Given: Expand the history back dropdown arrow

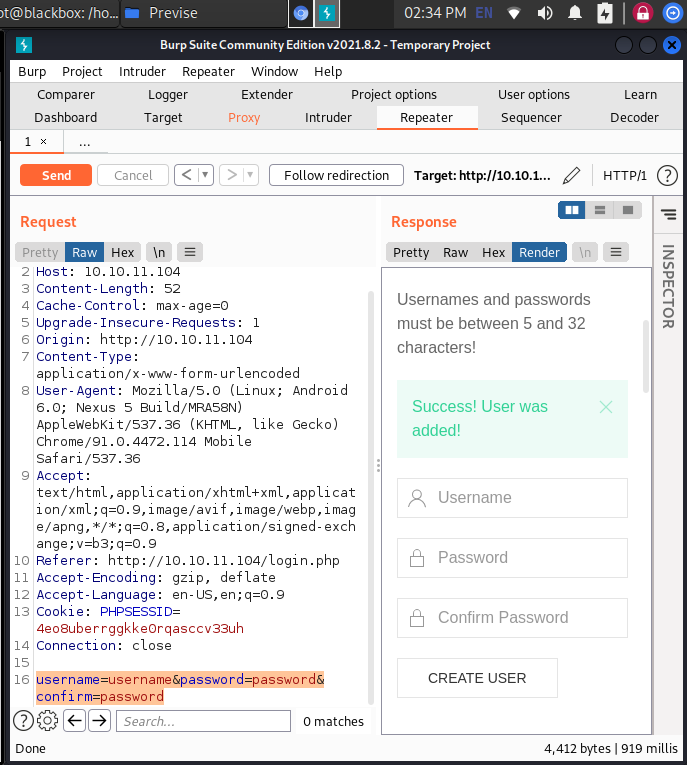Looking at the screenshot, I should [x=205, y=175].
